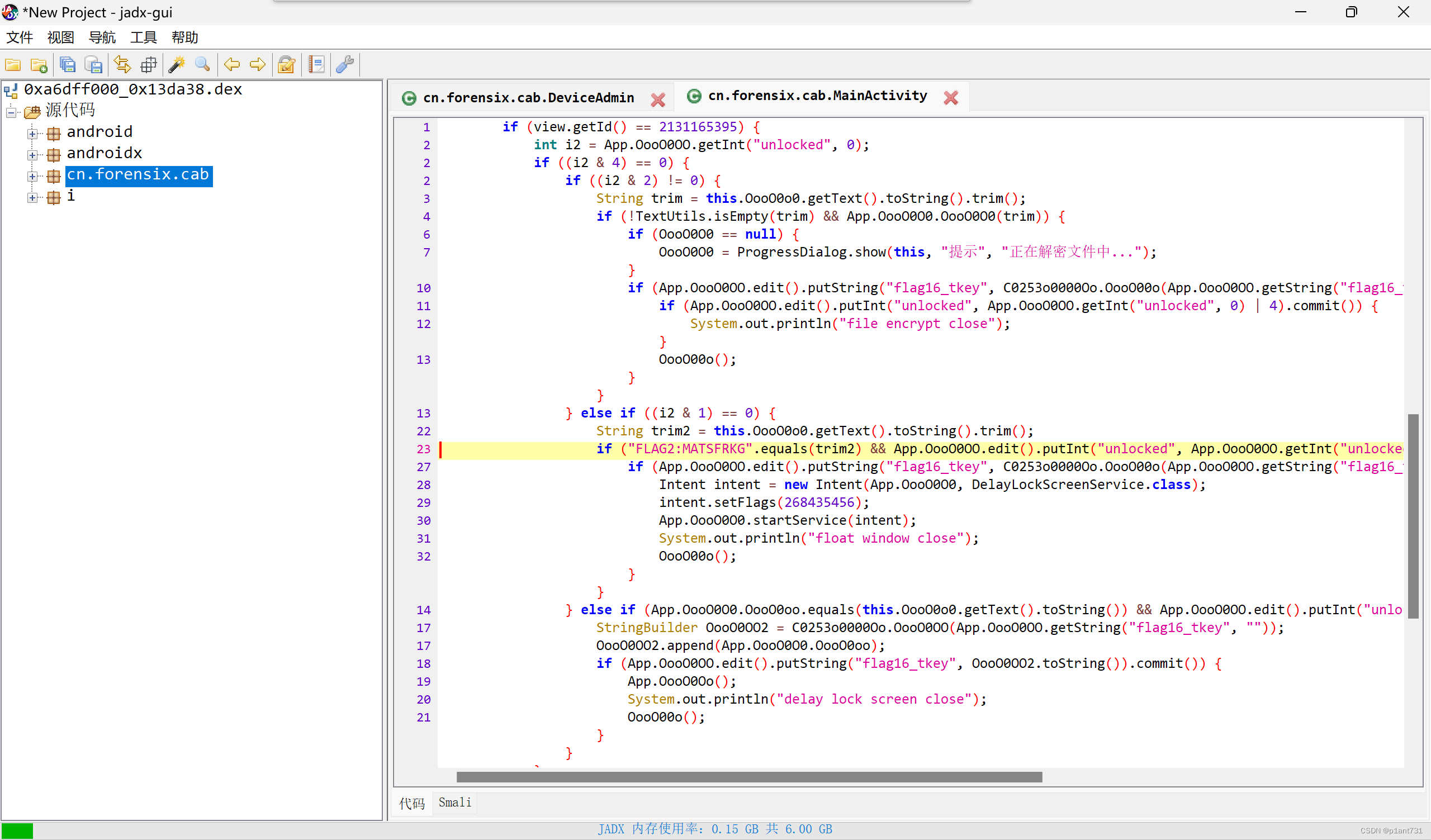
Task: Close the jadx-gui window
Action: coord(1403,12)
